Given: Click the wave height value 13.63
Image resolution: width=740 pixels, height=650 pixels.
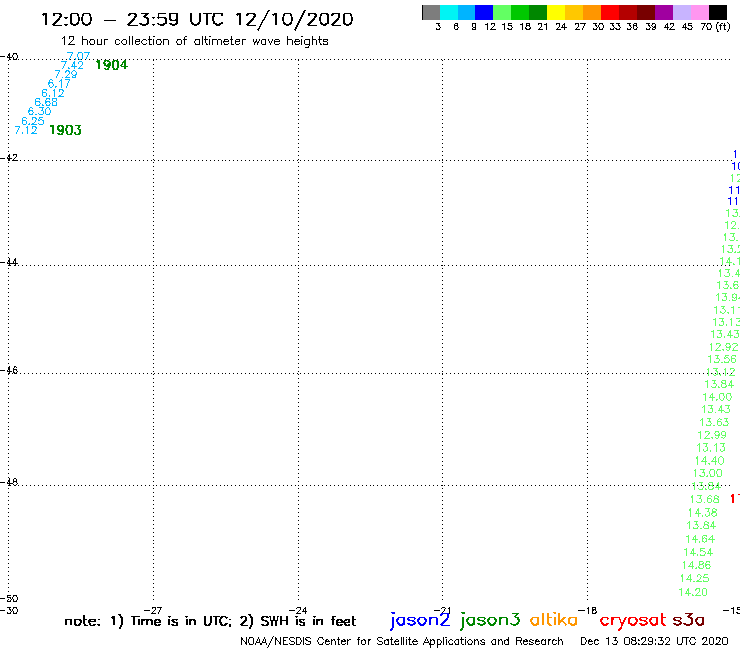Looking at the screenshot, I should click(x=714, y=422).
